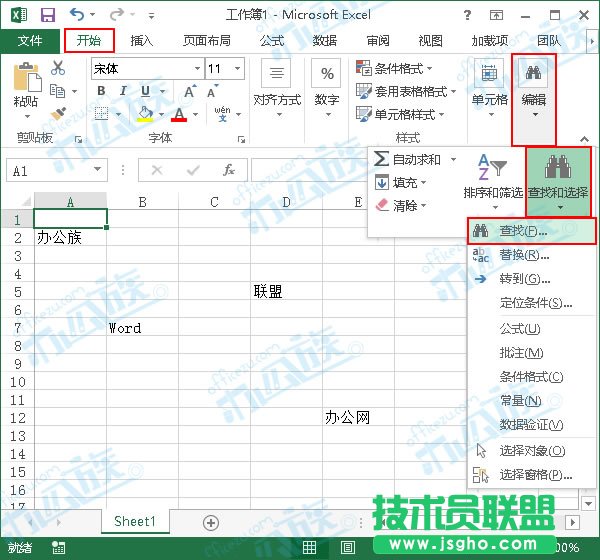Click the wén phonetic guide icon
The image size is (600, 560).
click(x=222, y=114)
